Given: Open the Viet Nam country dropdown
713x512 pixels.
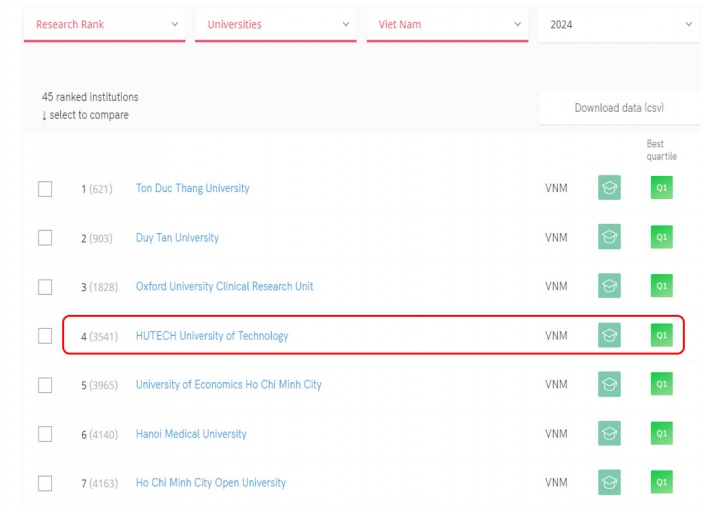Looking at the screenshot, I should [x=447, y=25].
